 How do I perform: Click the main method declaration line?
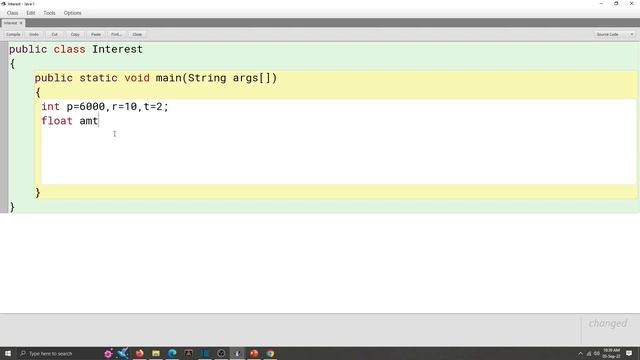tap(156, 78)
